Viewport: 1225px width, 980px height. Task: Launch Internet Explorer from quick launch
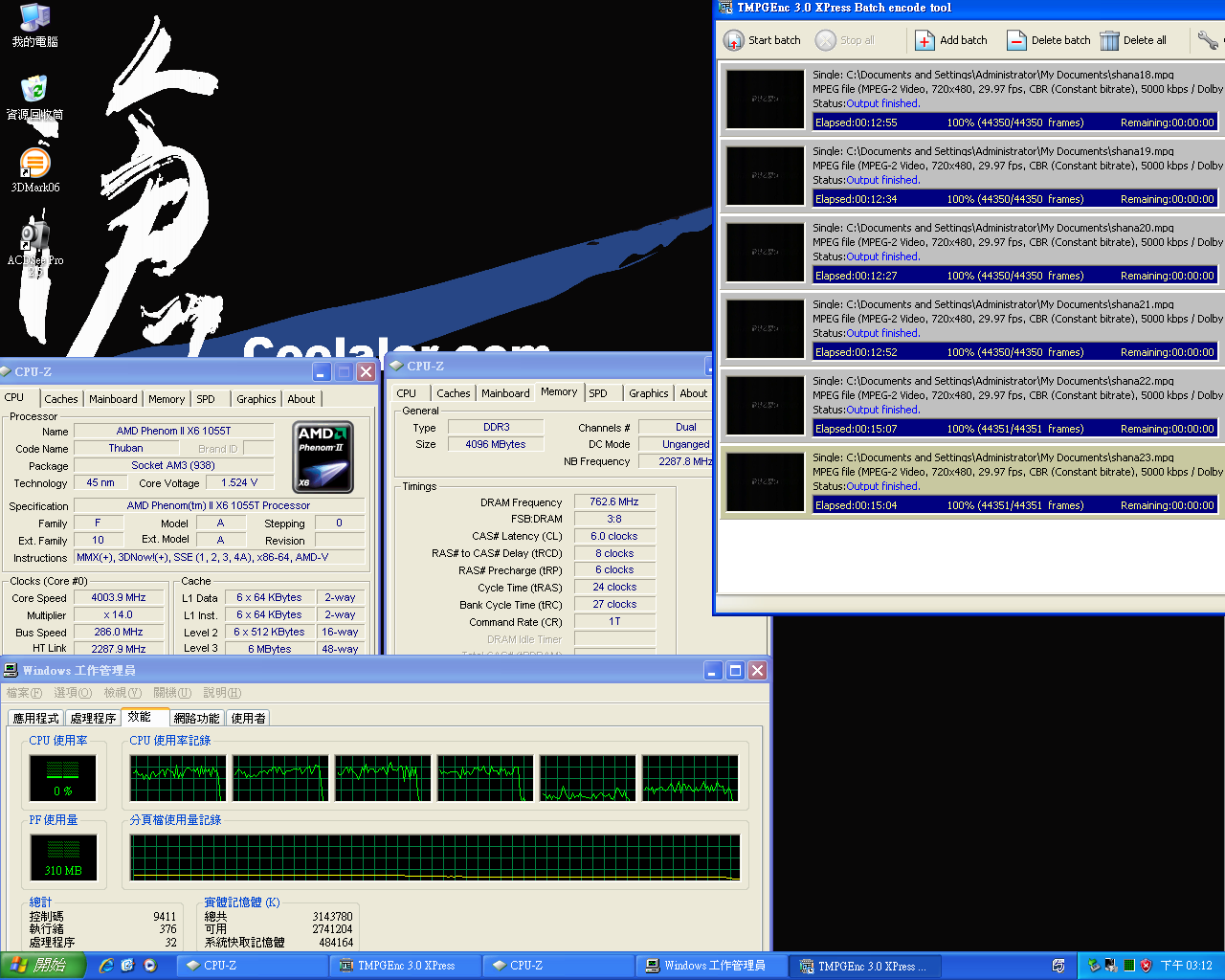106,966
